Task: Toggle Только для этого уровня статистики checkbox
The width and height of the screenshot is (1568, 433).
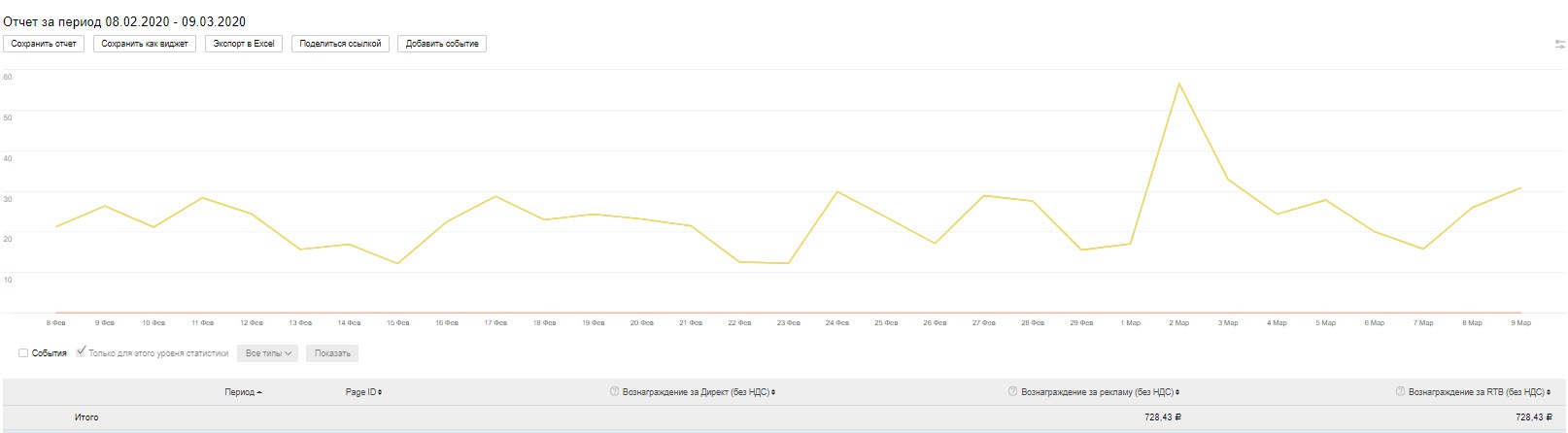Action: pyautogui.click(x=82, y=351)
